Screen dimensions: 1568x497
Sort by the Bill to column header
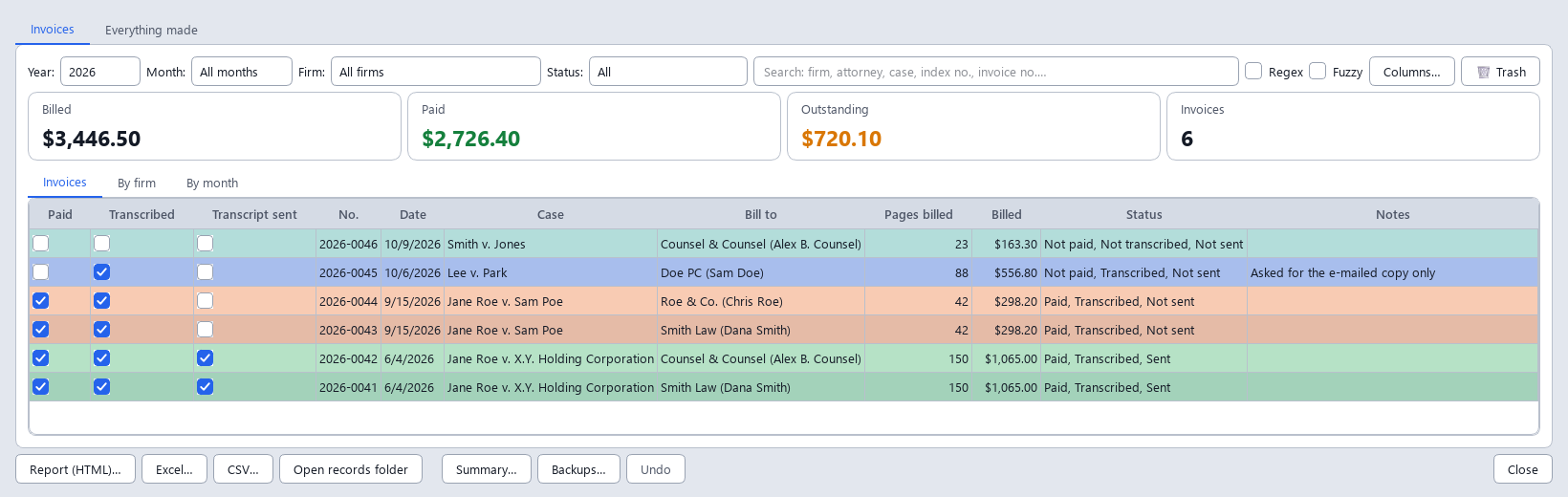(761, 215)
